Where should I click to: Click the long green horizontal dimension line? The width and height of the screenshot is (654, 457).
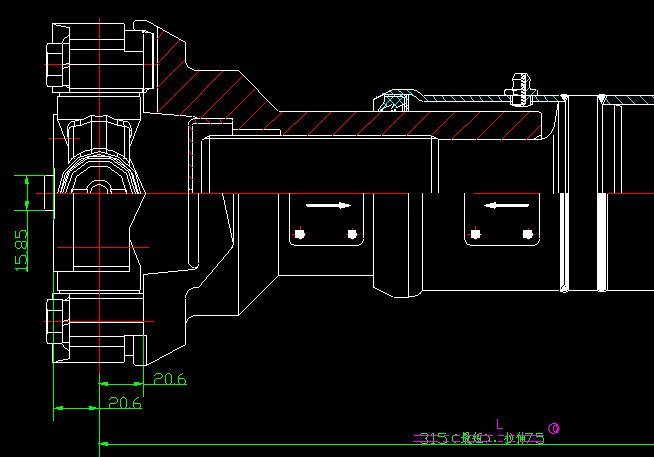[x=350, y=444]
